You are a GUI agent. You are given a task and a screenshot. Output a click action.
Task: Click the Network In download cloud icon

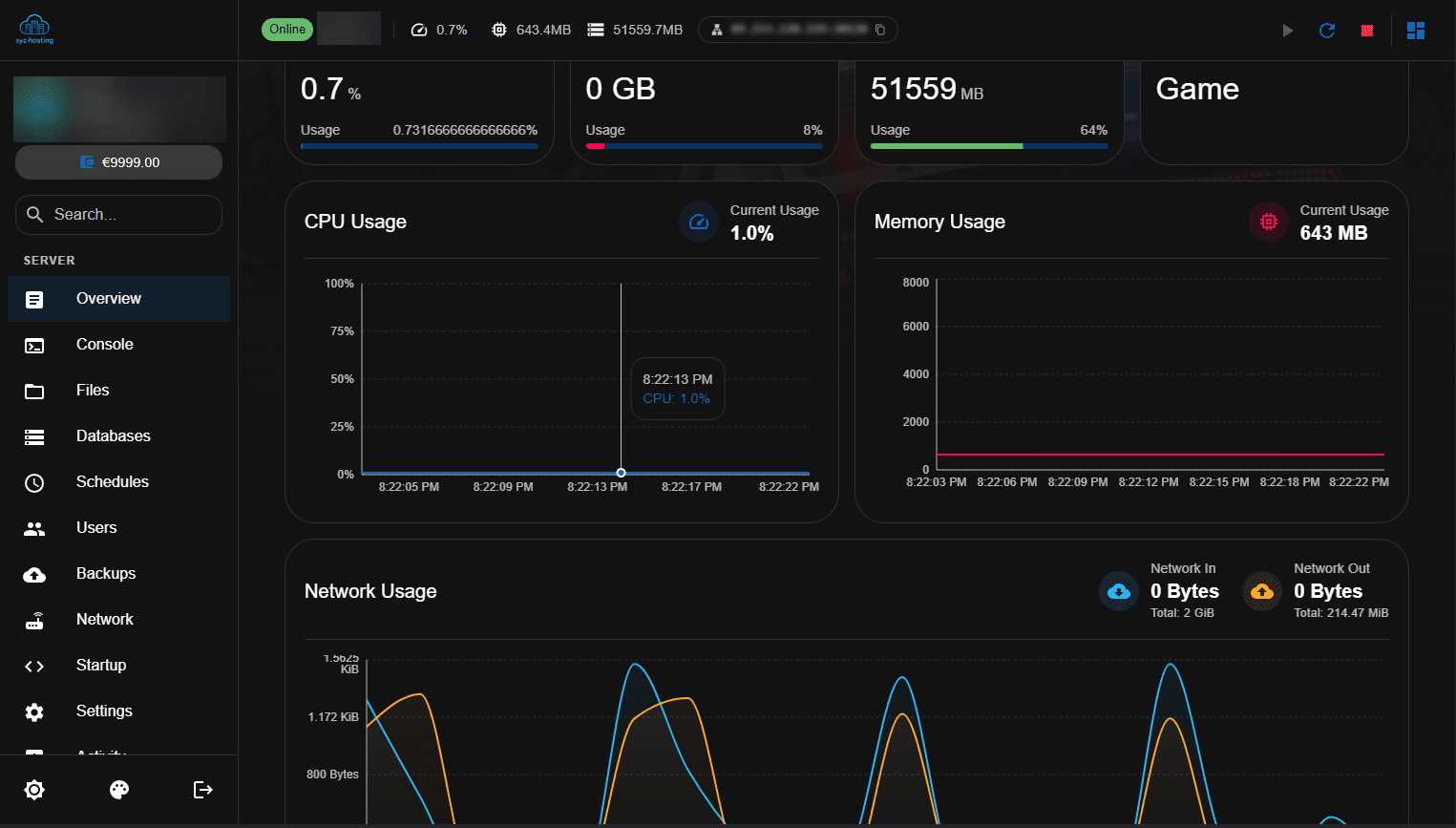(1119, 592)
